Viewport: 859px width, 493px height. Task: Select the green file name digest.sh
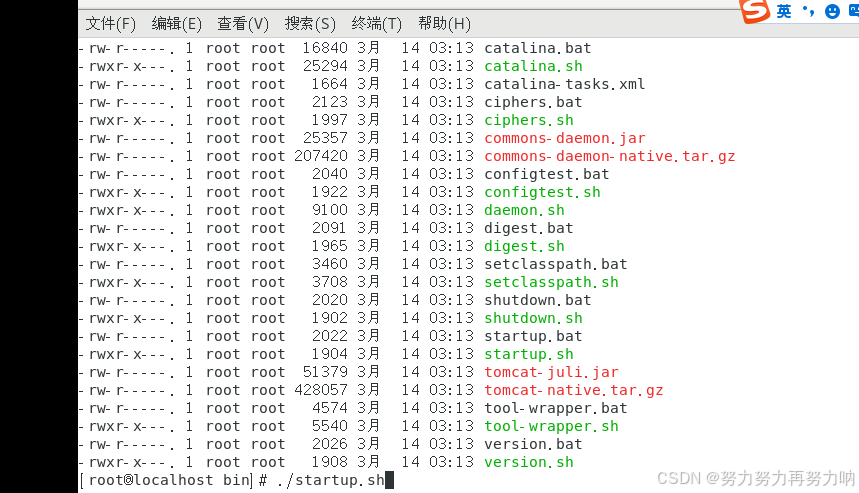click(x=524, y=246)
